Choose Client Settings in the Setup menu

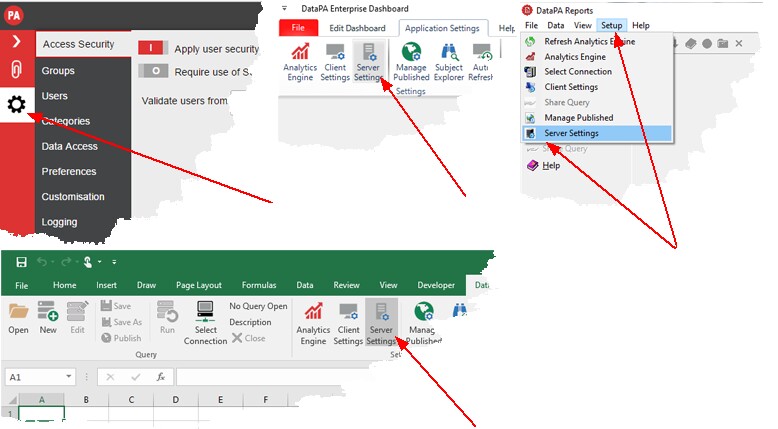tap(597, 87)
